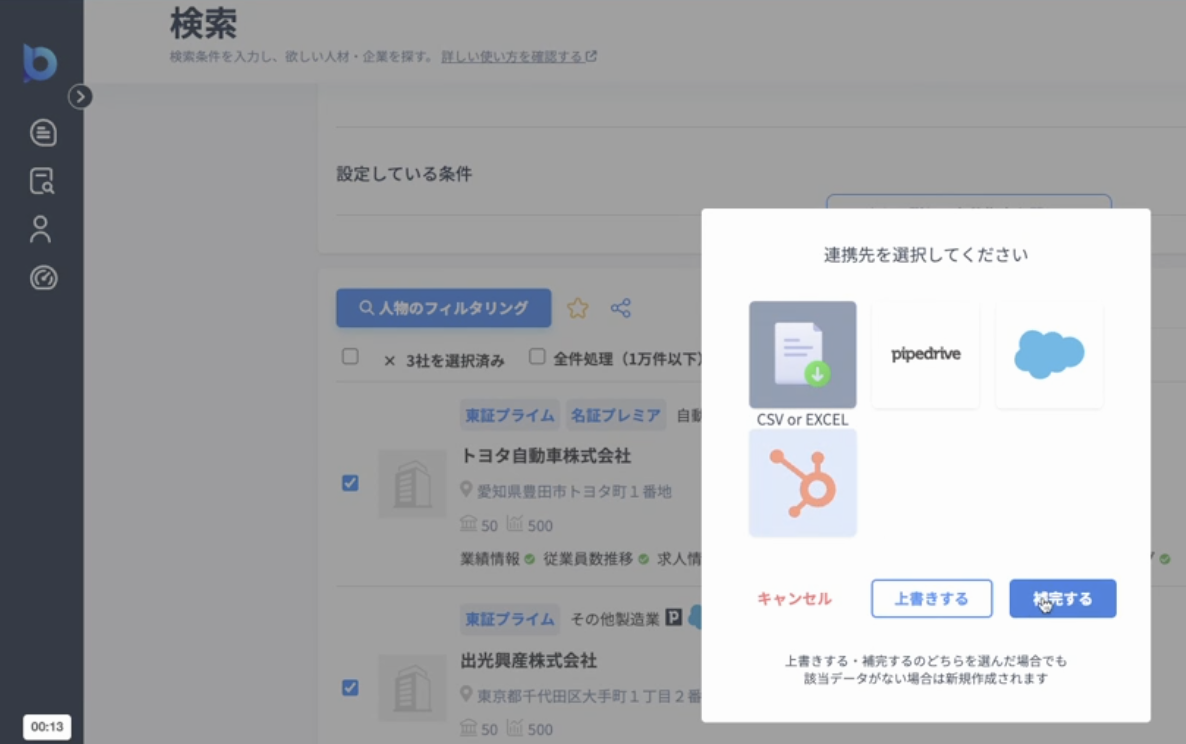Toggle the select-all checkbox above results
The image size is (1186, 744).
[350, 356]
